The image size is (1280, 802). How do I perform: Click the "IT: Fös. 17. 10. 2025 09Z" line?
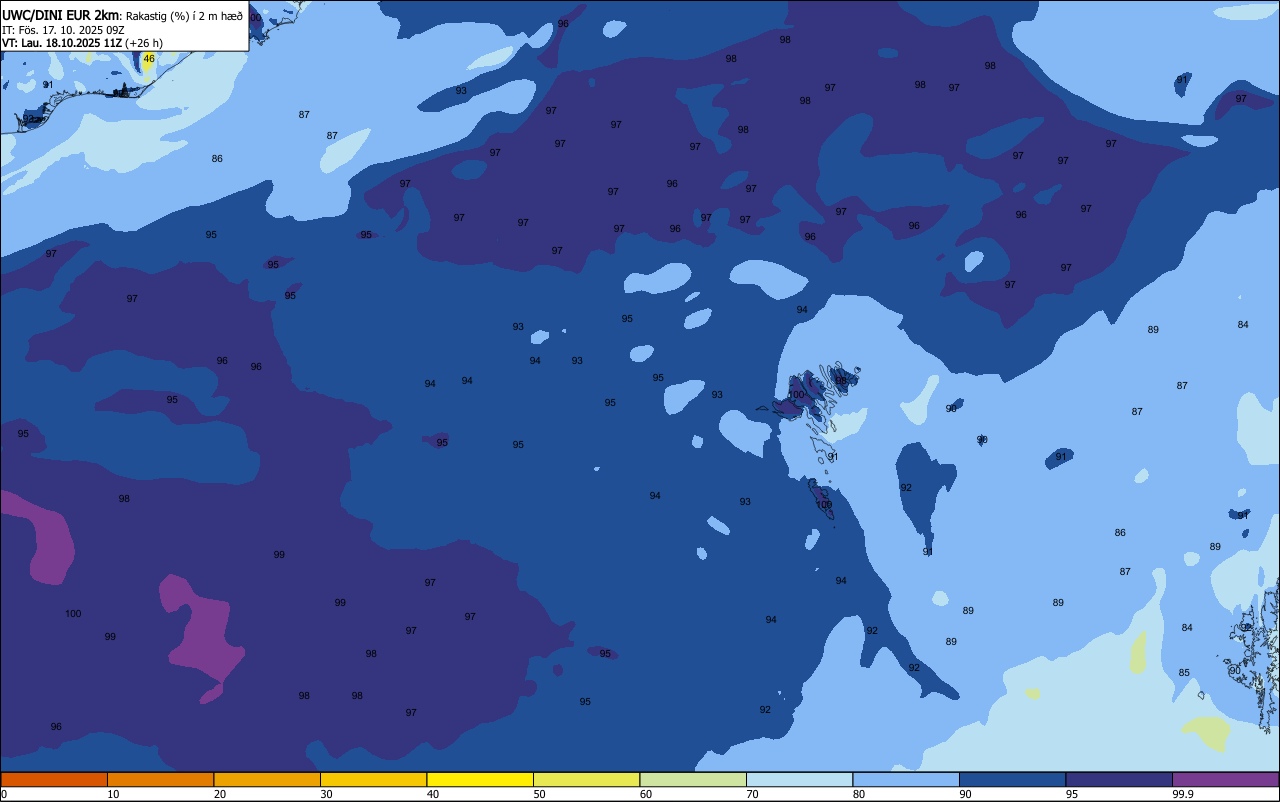[63, 29]
